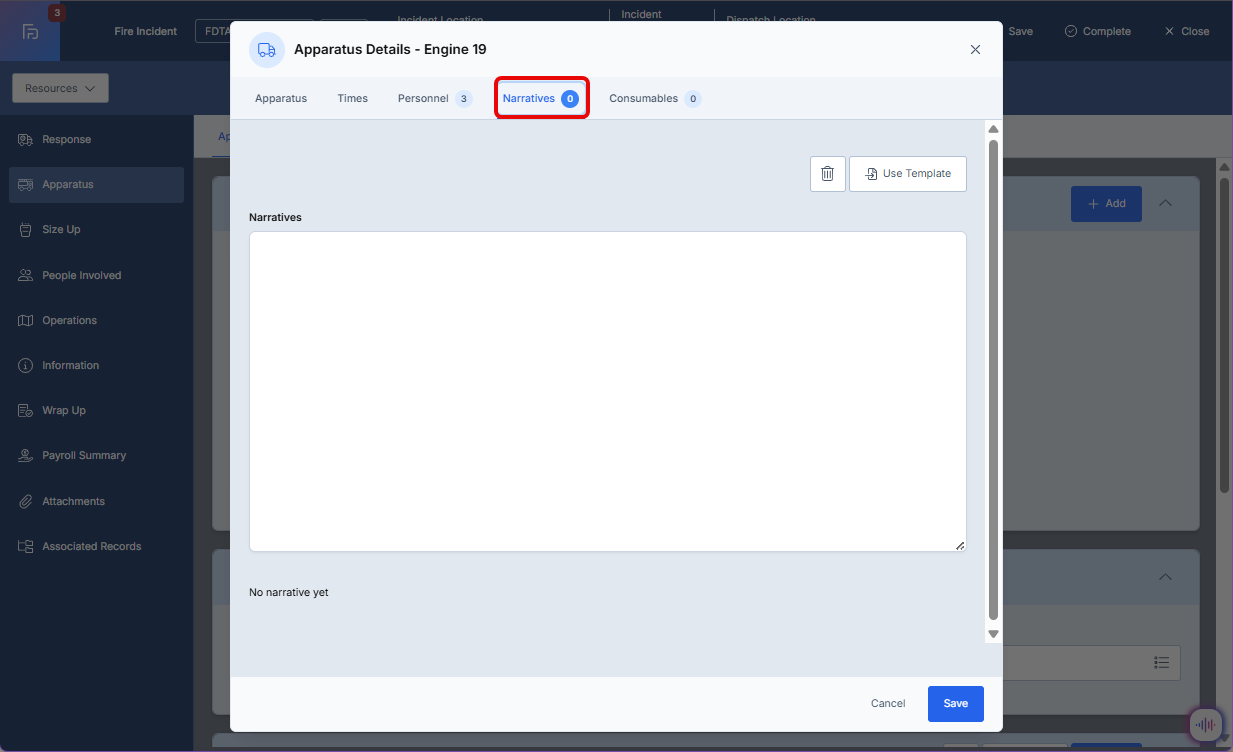Image resolution: width=1233 pixels, height=752 pixels.
Task: Click the blue Add button behind dialog
Action: [x=1106, y=204]
